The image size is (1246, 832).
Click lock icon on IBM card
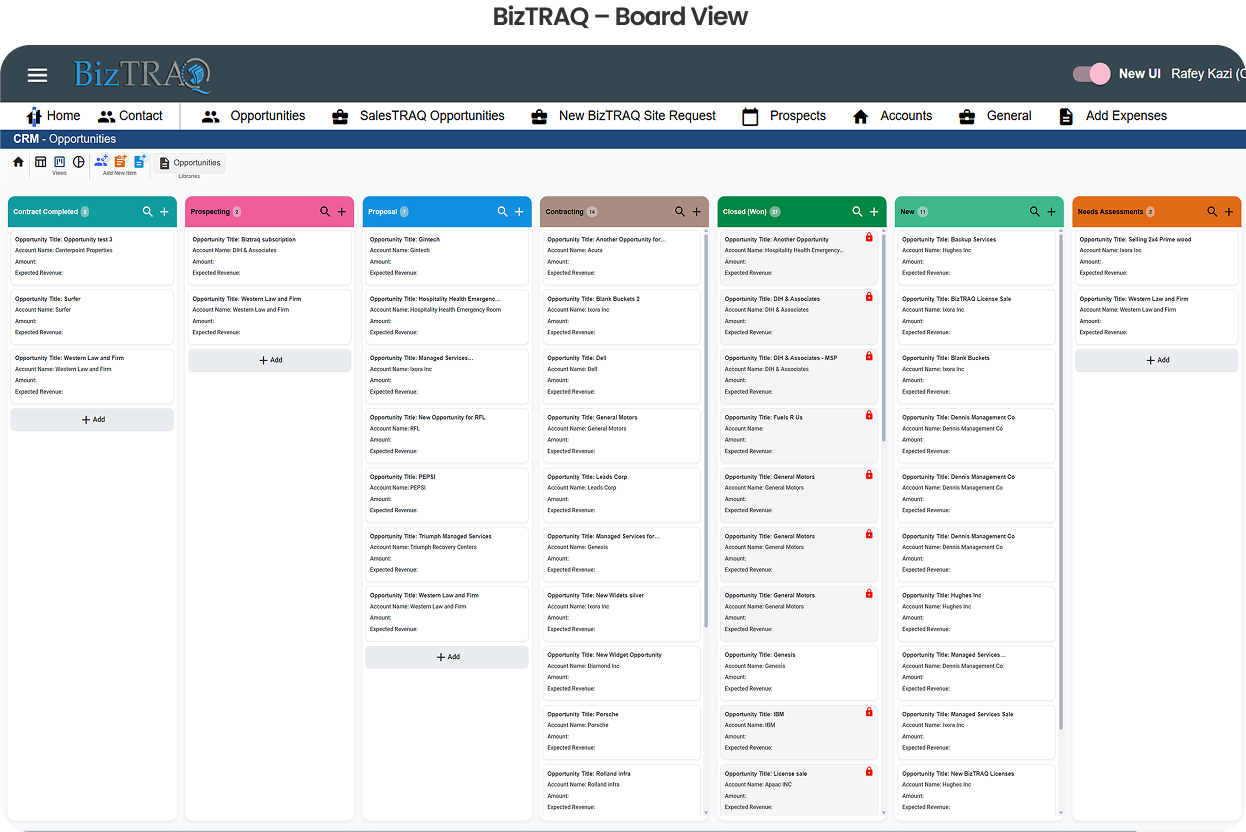coord(869,712)
